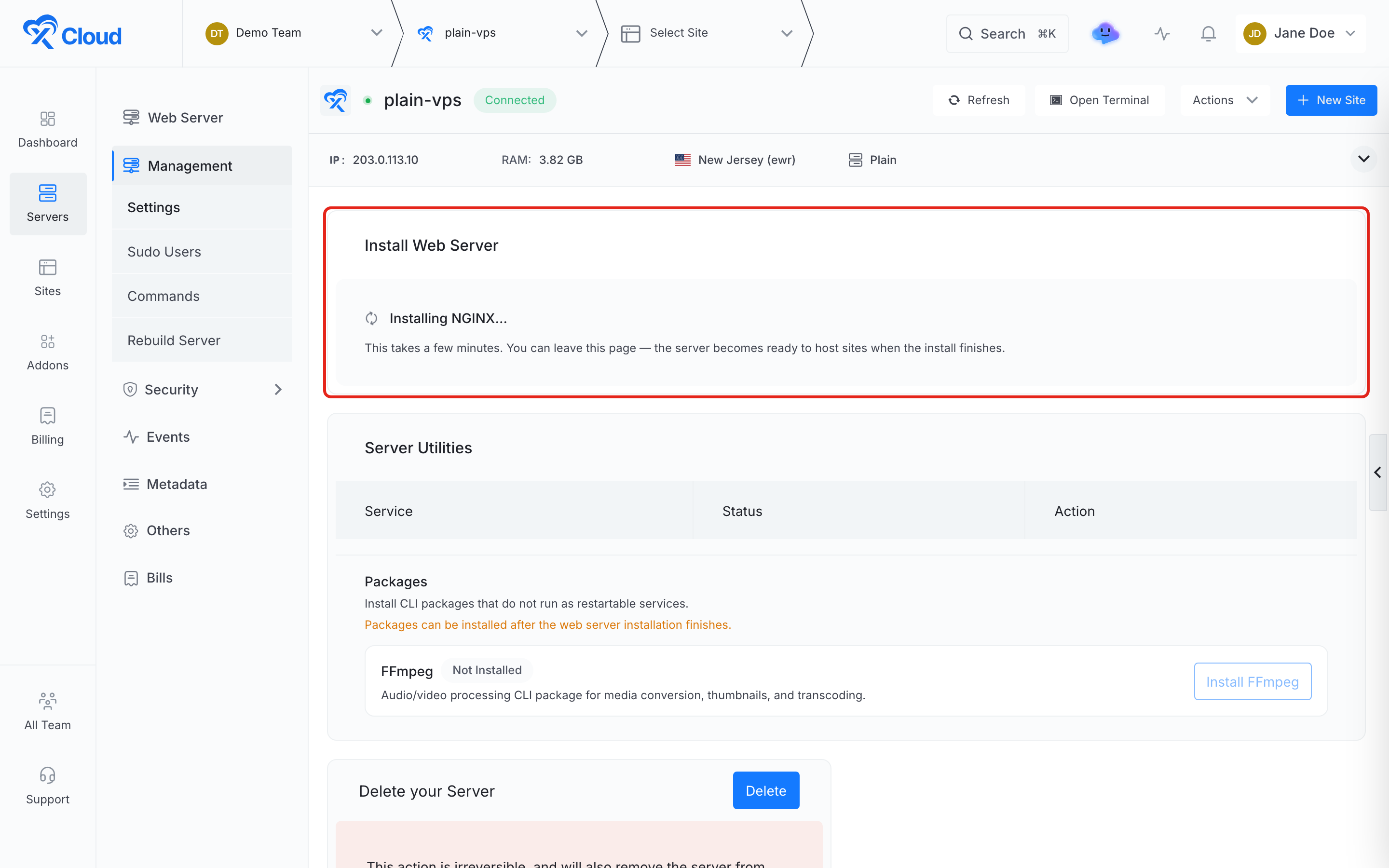Click the Delete server button
Viewport: 1389px width, 868px height.
point(766,790)
